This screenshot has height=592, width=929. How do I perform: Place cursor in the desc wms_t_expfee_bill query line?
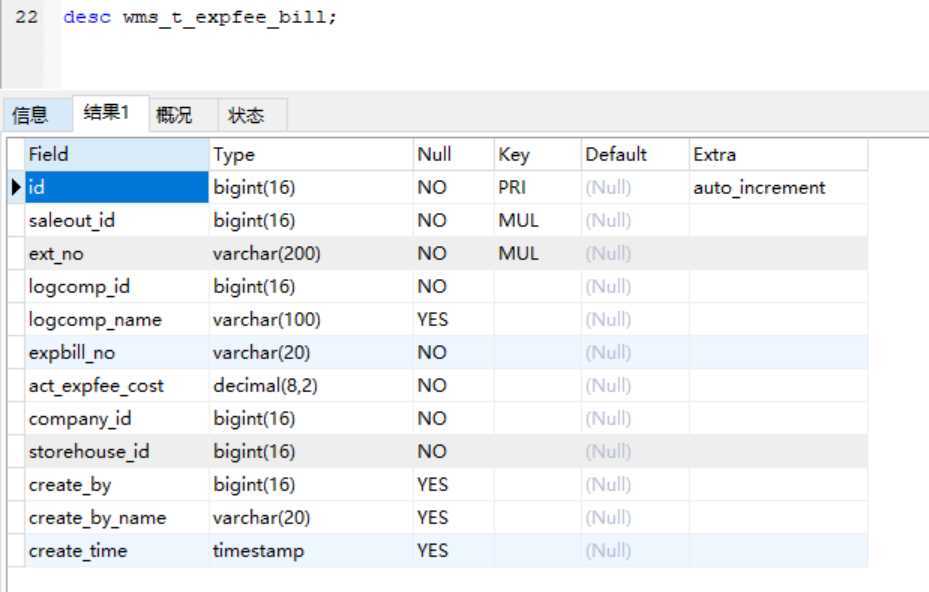coord(200,17)
